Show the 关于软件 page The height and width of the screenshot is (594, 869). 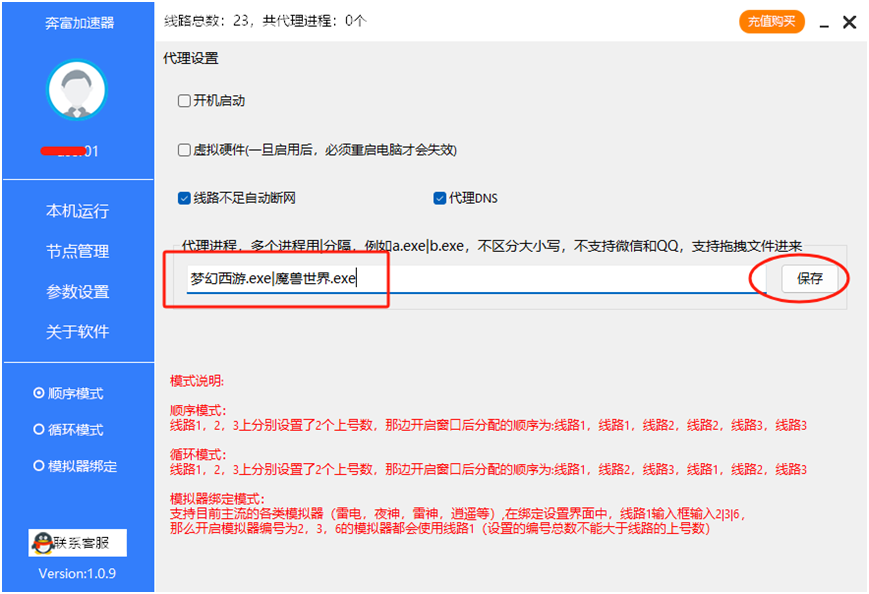click(x=77, y=332)
